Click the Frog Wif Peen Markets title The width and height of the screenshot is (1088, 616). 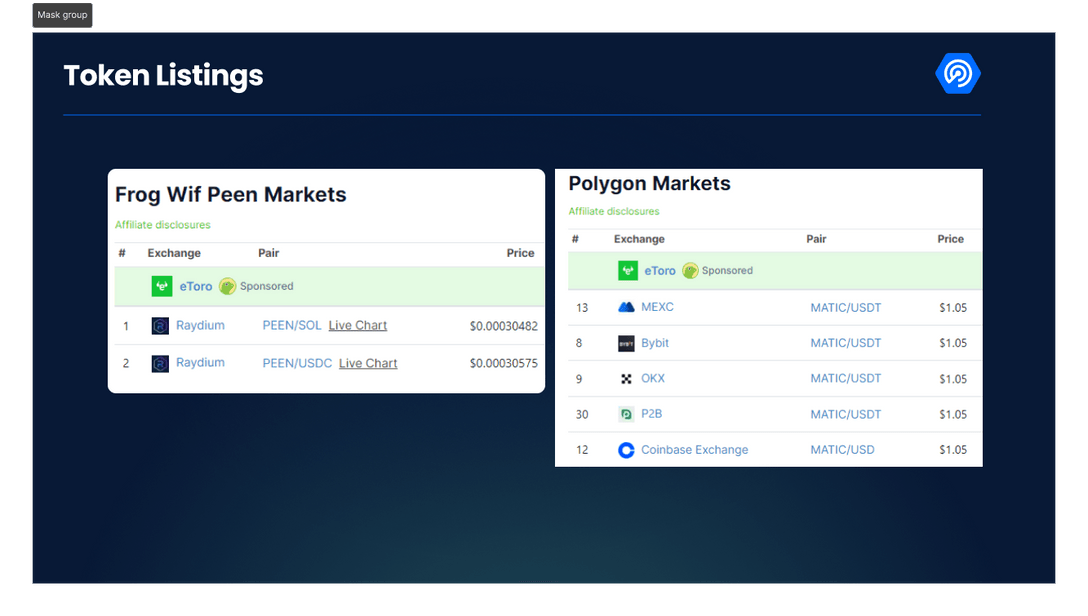click(x=230, y=195)
